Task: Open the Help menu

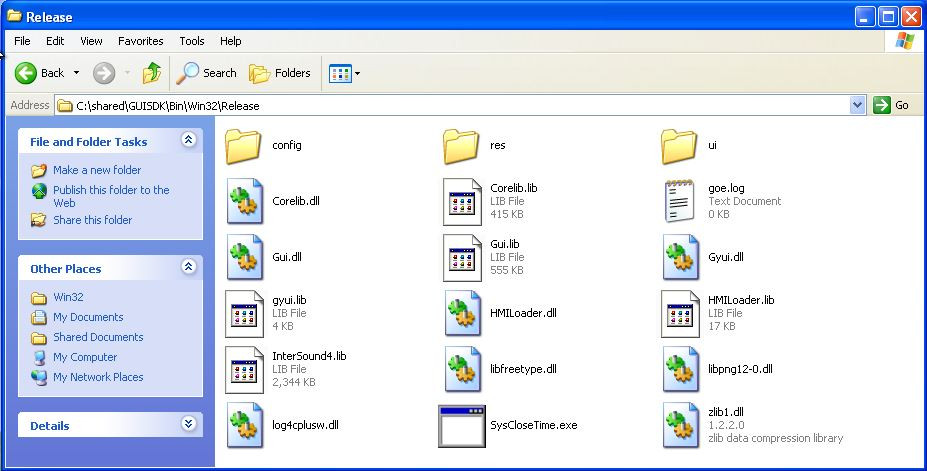Action: (x=231, y=41)
